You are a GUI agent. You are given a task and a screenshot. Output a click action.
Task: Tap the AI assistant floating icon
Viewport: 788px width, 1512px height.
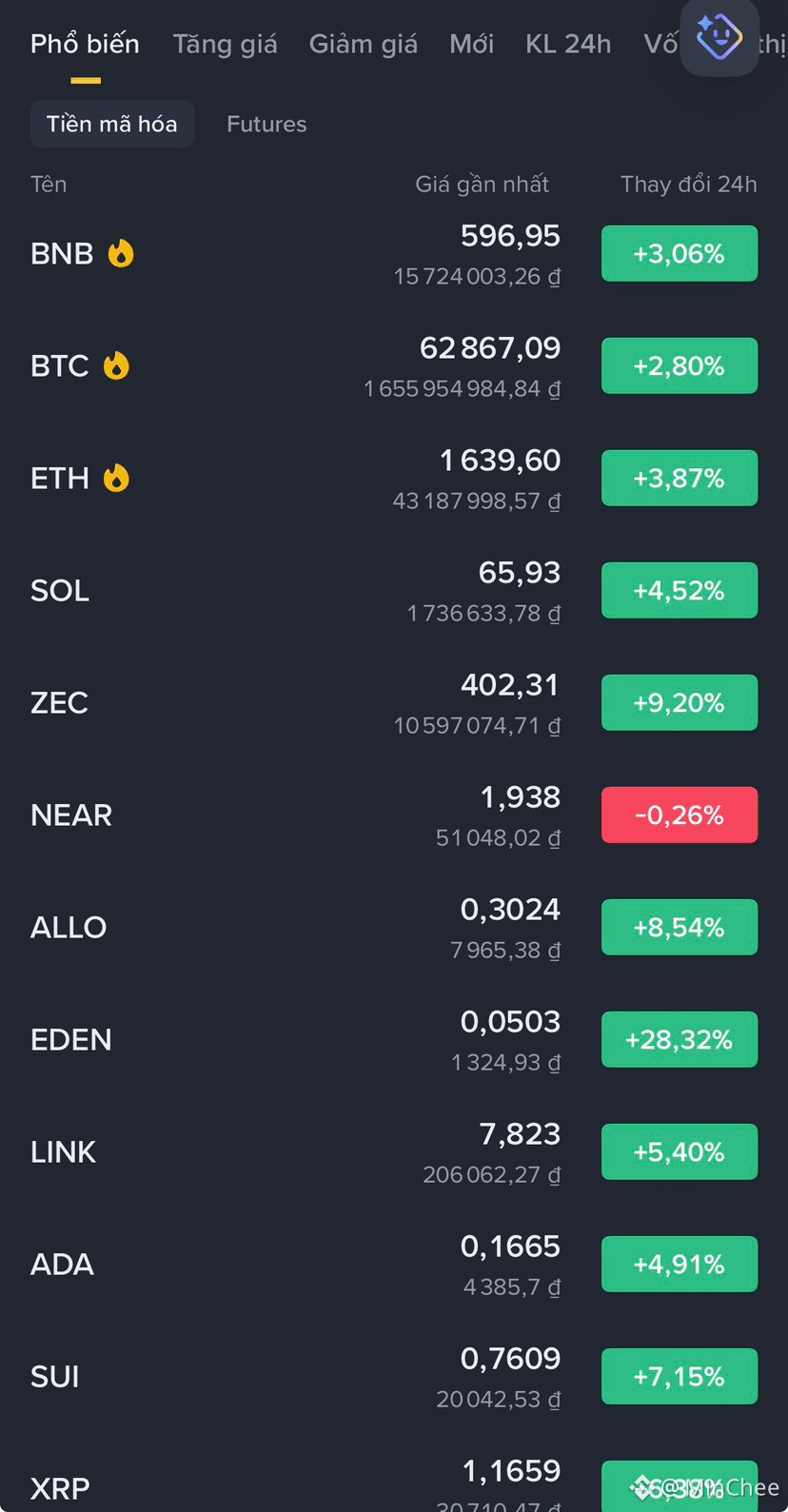point(719,37)
